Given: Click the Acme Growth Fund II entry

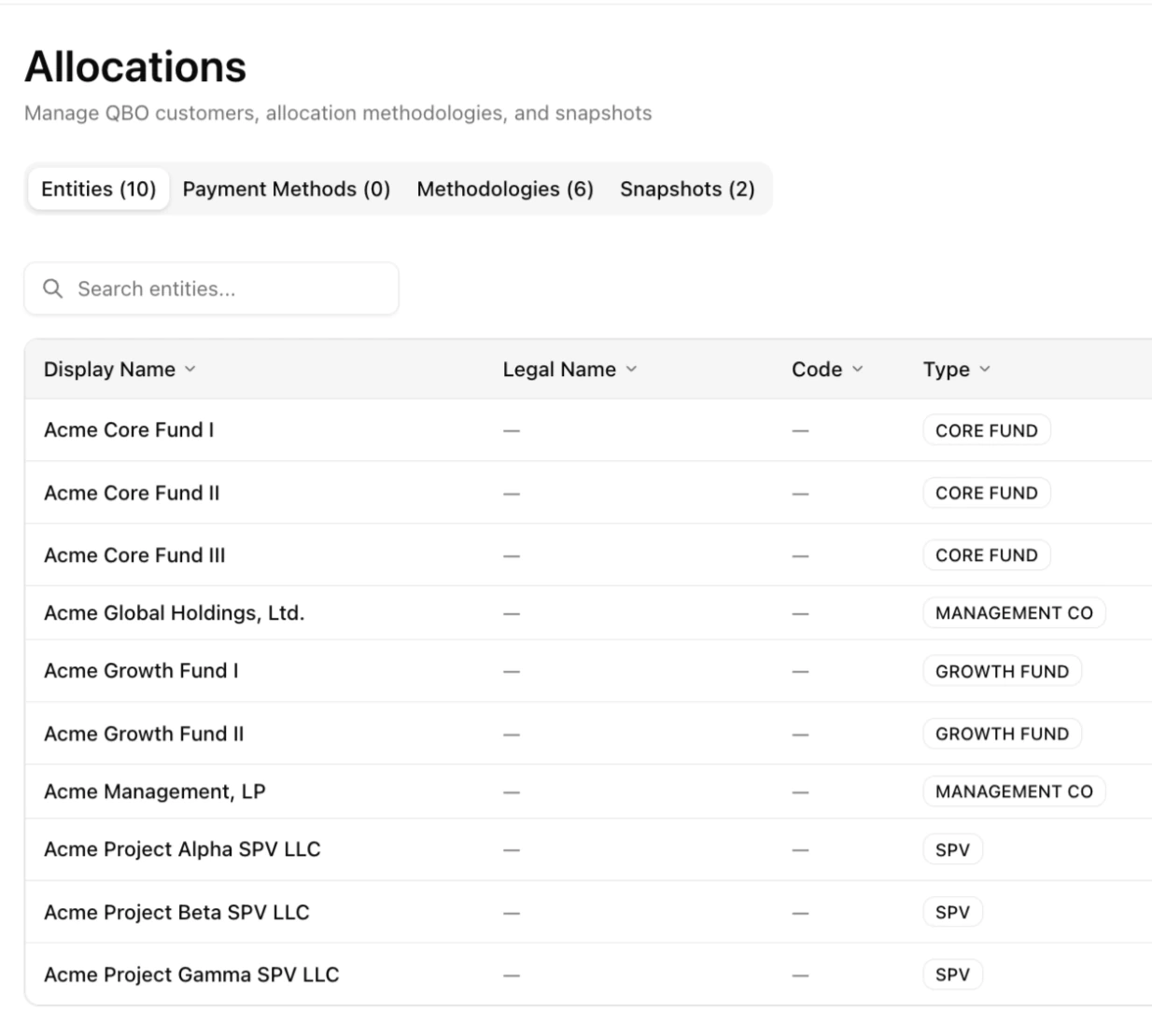Looking at the screenshot, I should pos(144,734).
